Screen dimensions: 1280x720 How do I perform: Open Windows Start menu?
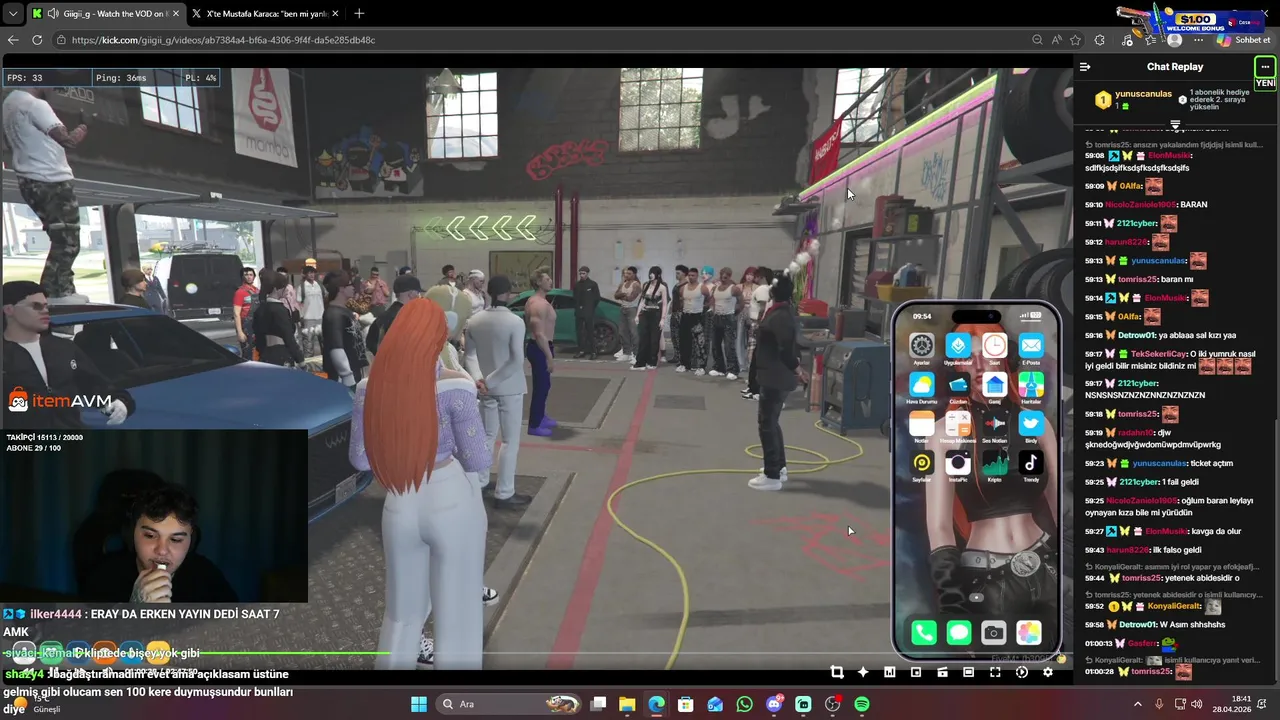(419, 704)
